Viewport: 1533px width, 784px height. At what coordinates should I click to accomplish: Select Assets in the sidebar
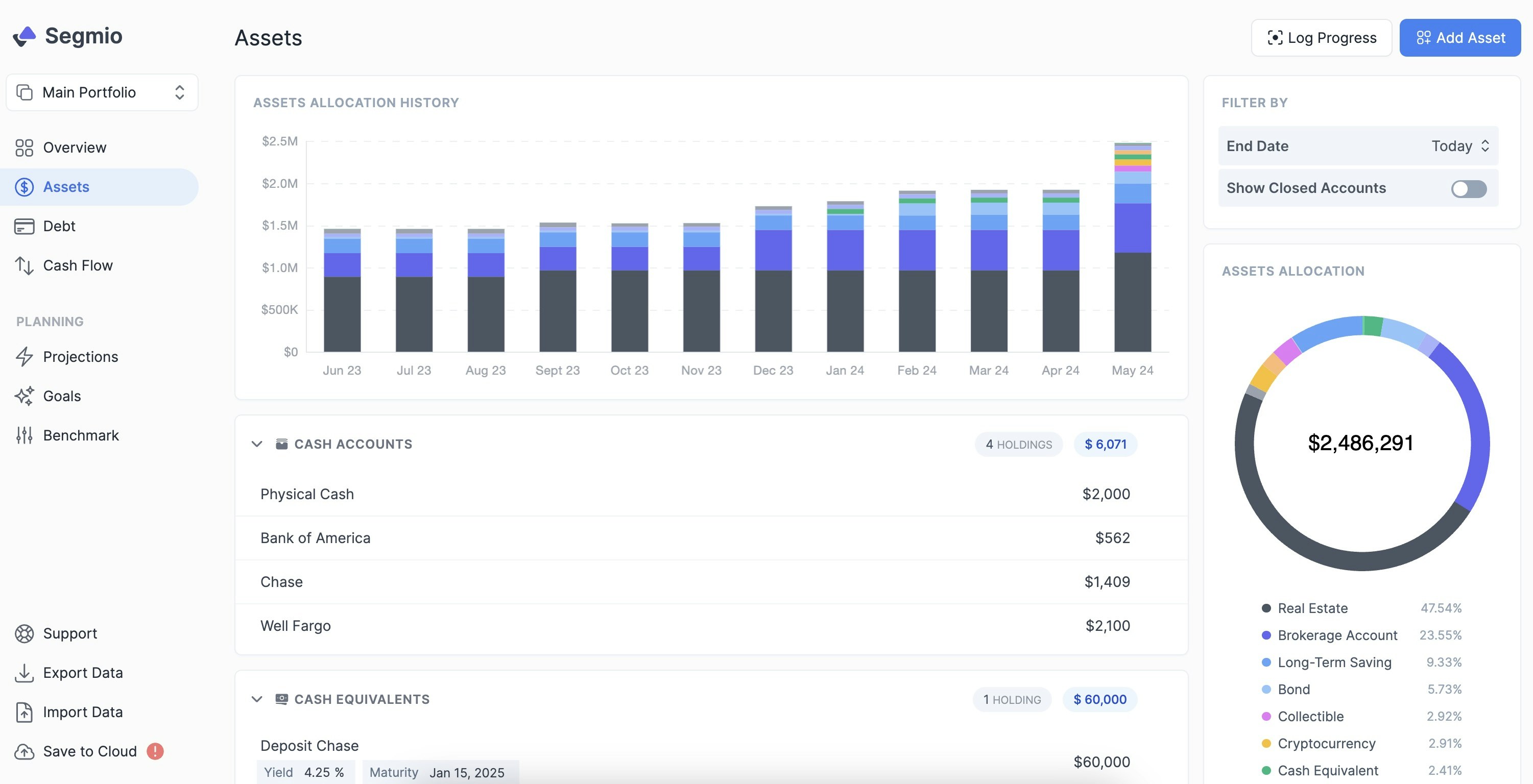pyautogui.click(x=66, y=187)
